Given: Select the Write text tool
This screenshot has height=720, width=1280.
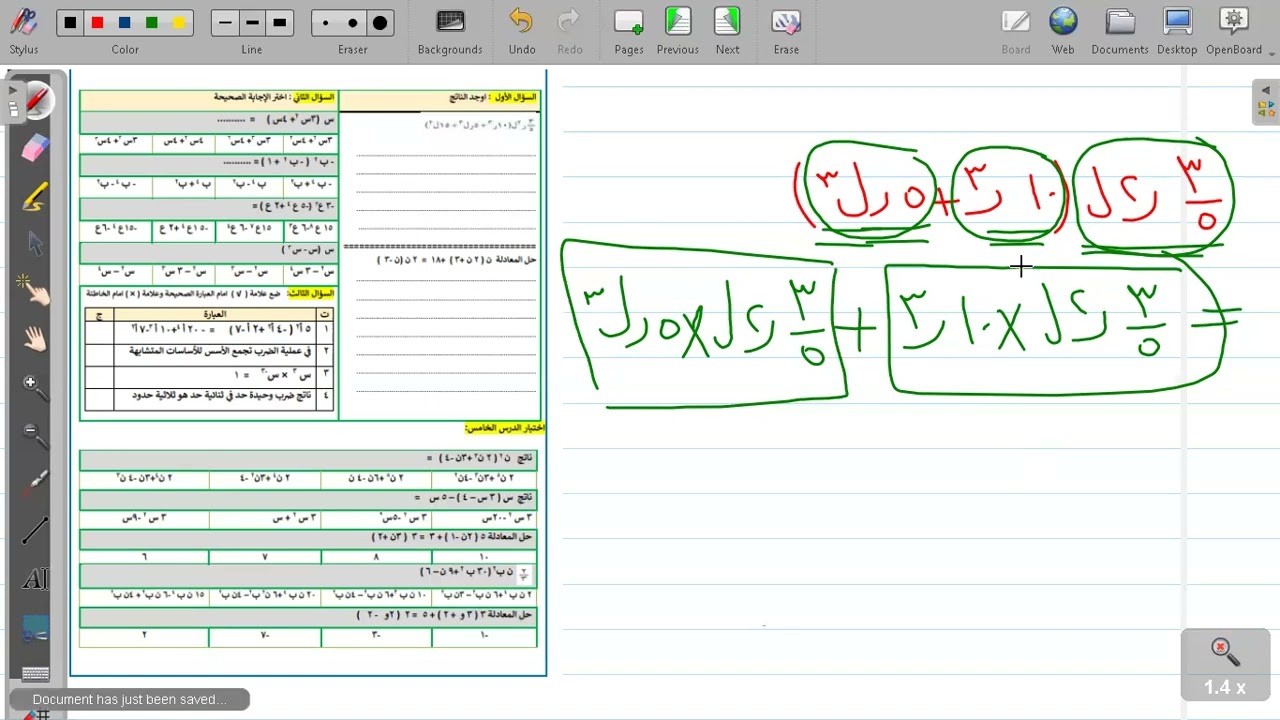Looking at the screenshot, I should [35, 578].
